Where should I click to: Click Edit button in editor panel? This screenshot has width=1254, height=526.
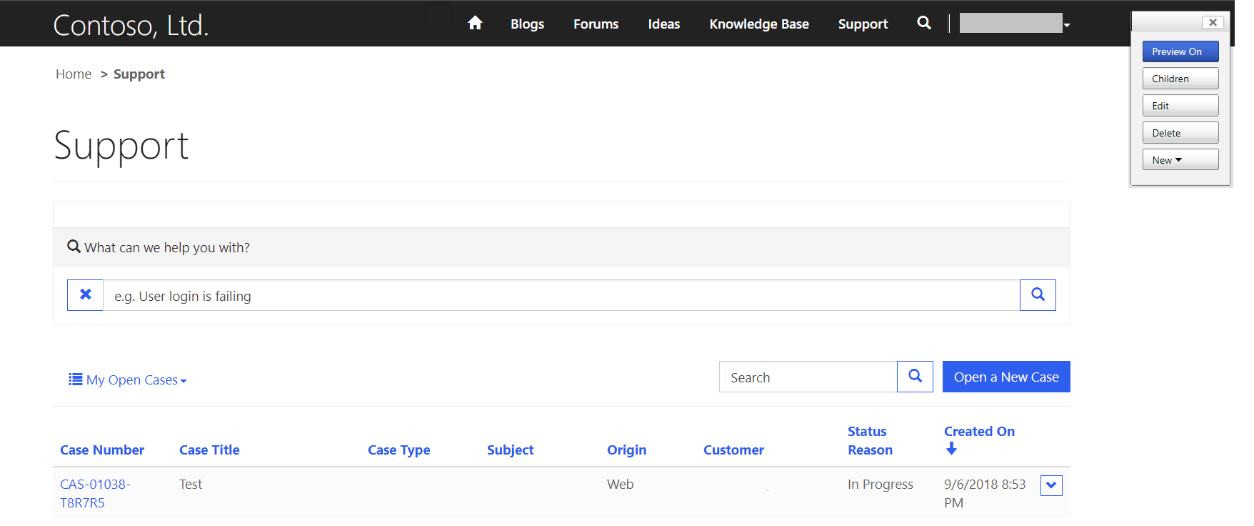1180,105
